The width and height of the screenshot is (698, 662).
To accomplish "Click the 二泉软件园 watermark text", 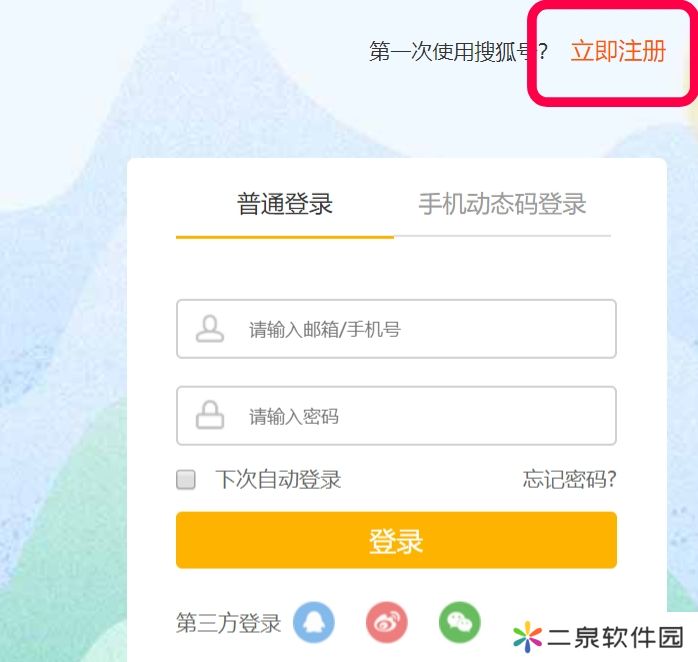I will click(x=616, y=637).
